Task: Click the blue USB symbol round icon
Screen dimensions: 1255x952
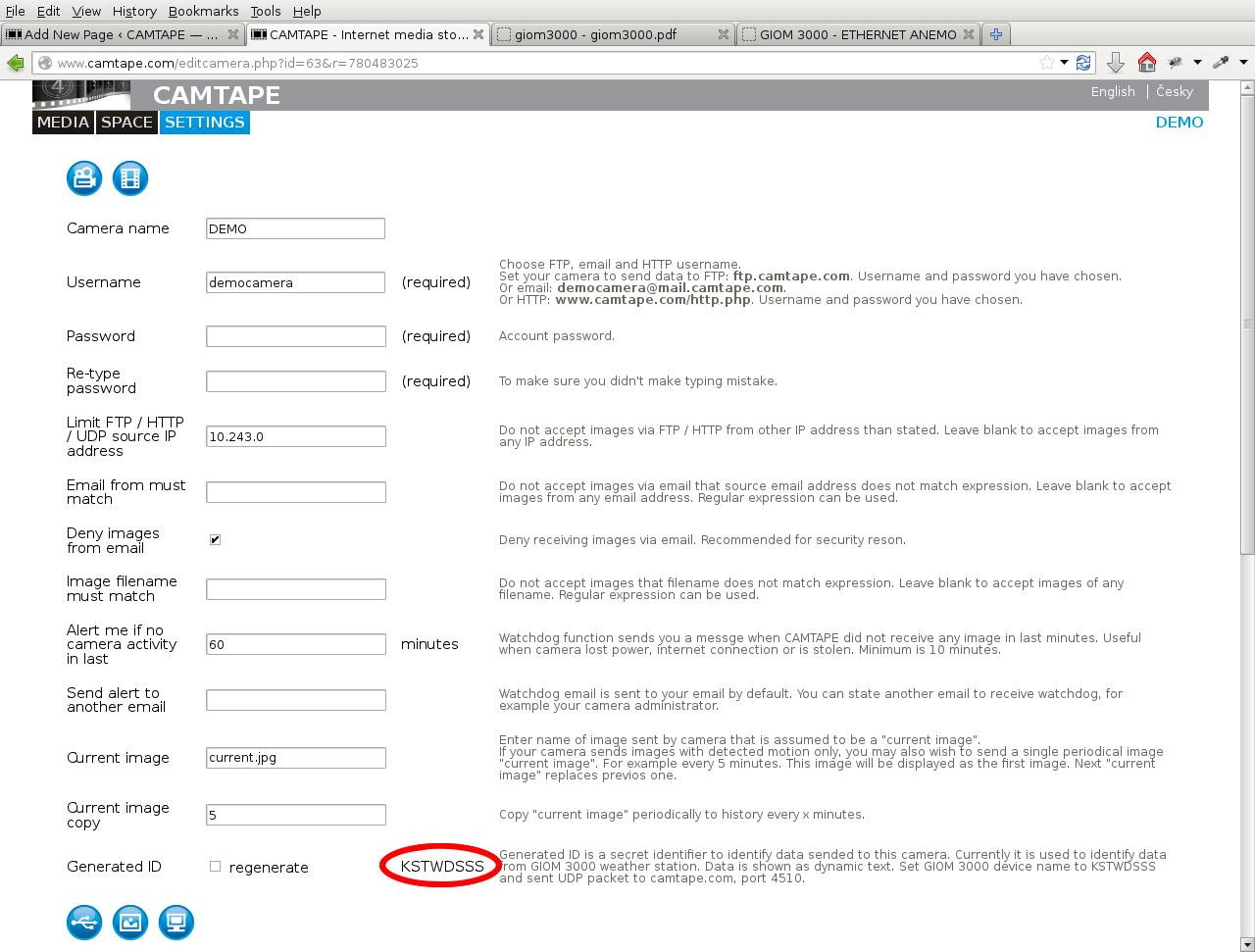Action: tap(84, 923)
